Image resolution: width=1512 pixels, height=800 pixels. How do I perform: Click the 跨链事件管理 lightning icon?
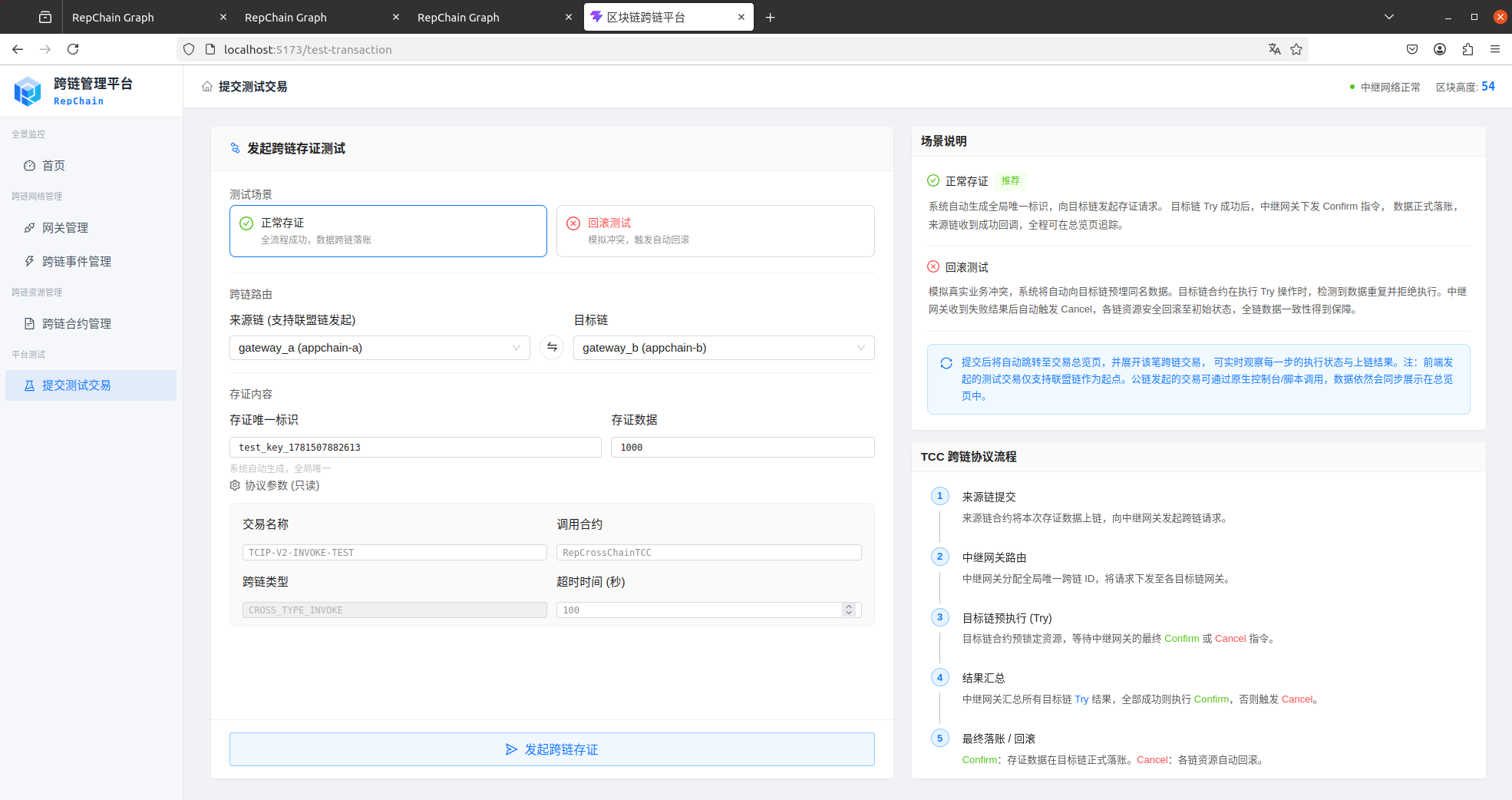(x=29, y=262)
